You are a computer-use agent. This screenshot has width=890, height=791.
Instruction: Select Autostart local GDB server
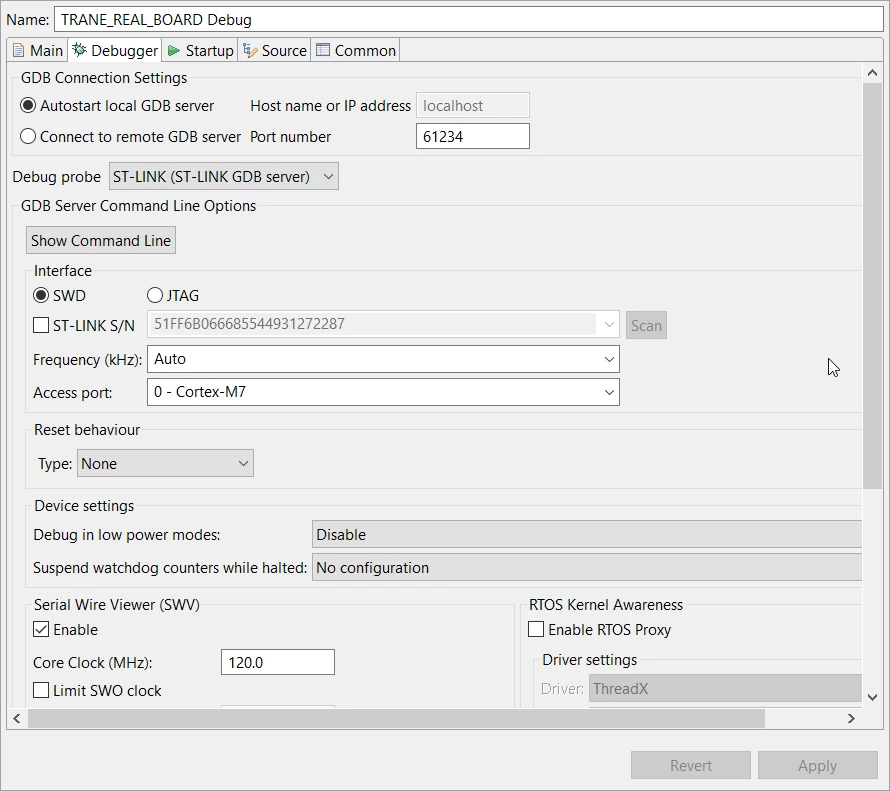pyautogui.click(x=117, y=106)
